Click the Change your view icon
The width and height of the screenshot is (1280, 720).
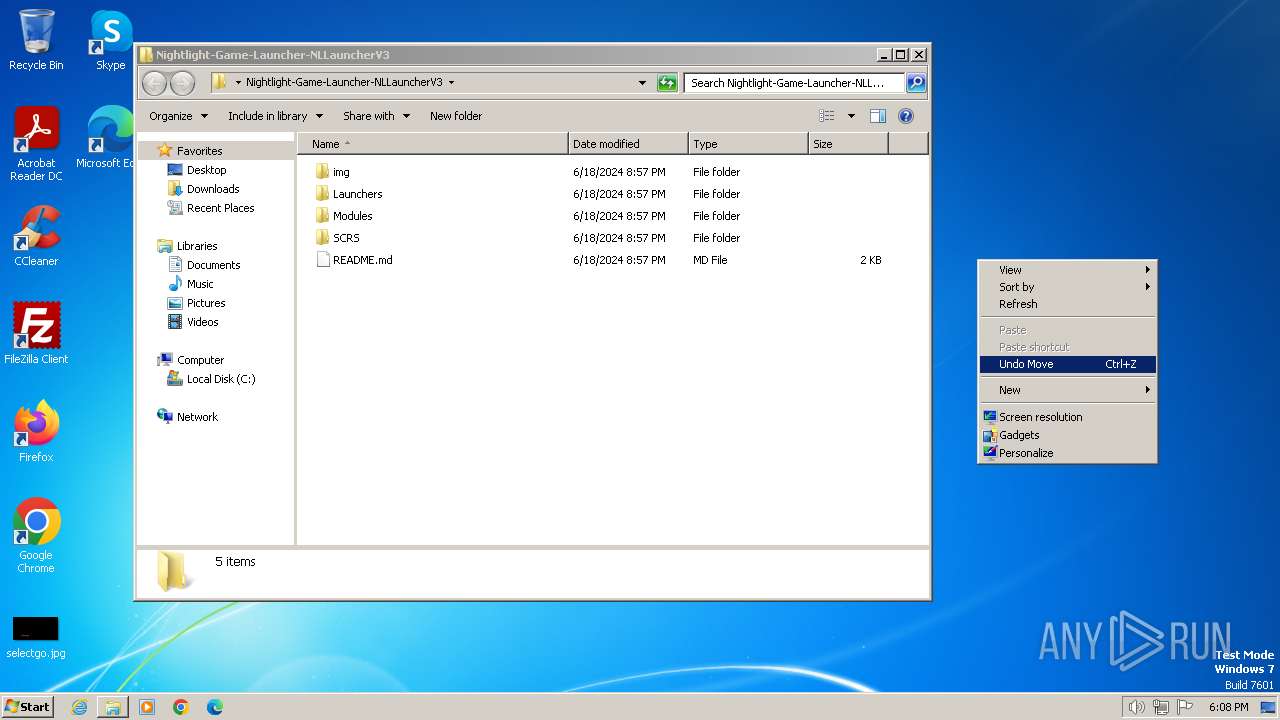pyautogui.click(x=827, y=116)
